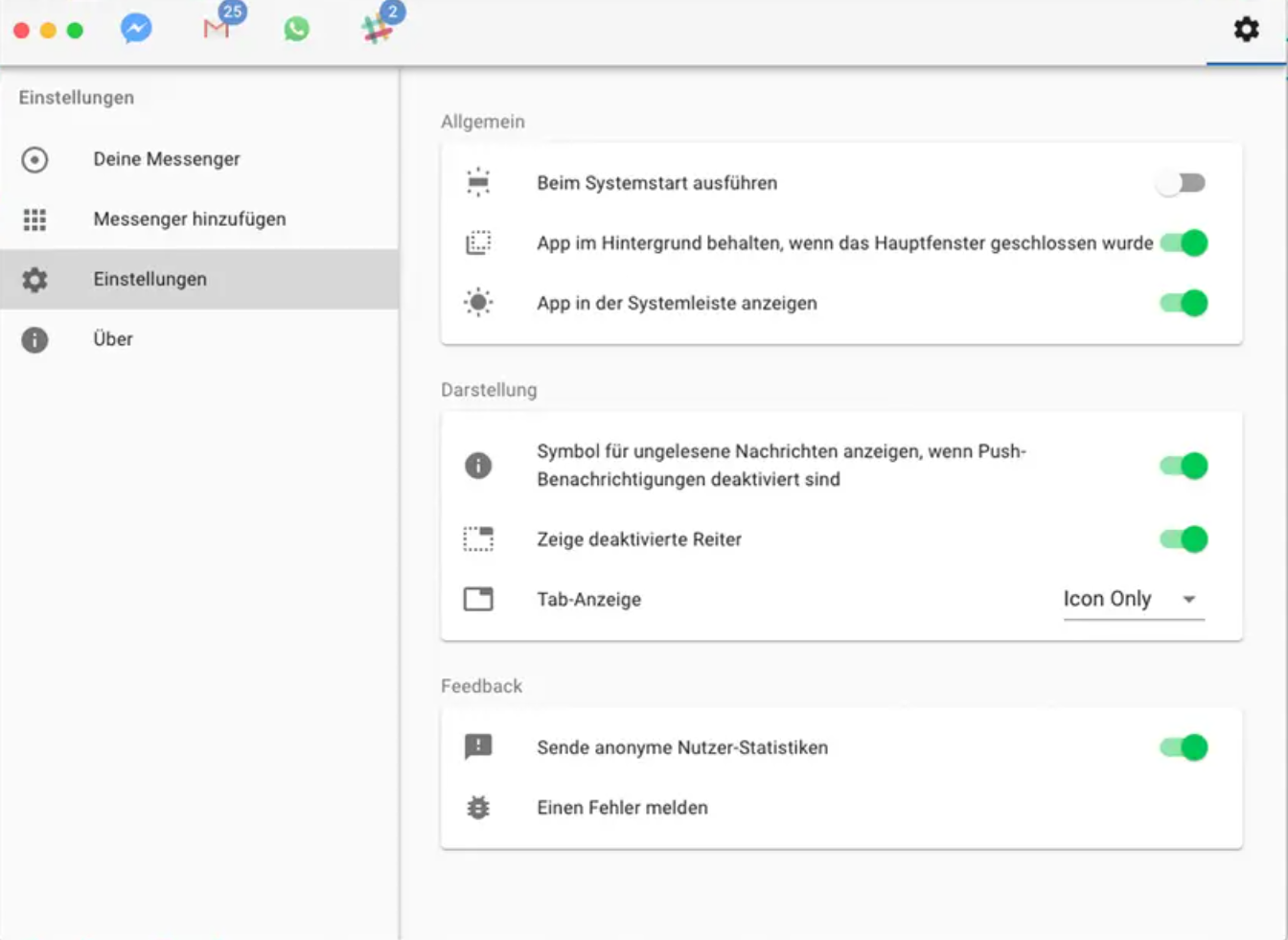The height and width of the screenshot is (940, 1288).
Task: Open the Gmail tab with 25 badge
Action: [217, 29]
